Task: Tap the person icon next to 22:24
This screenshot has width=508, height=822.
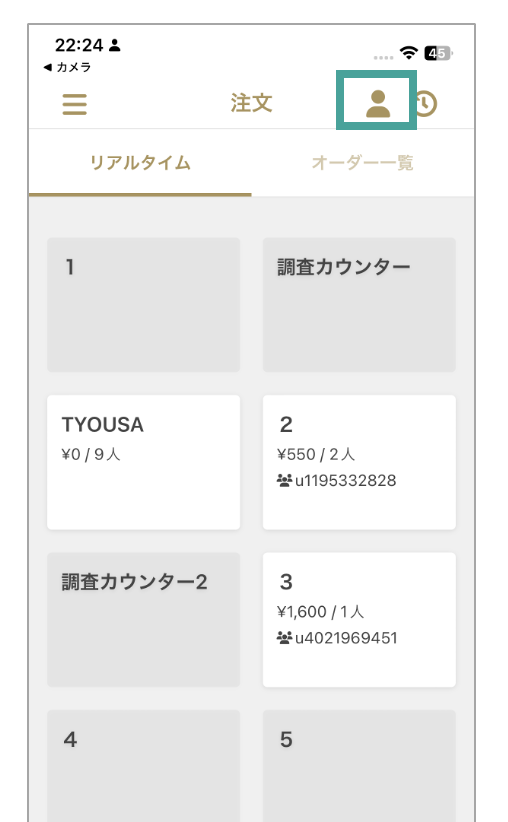Action: coord(115,46)
